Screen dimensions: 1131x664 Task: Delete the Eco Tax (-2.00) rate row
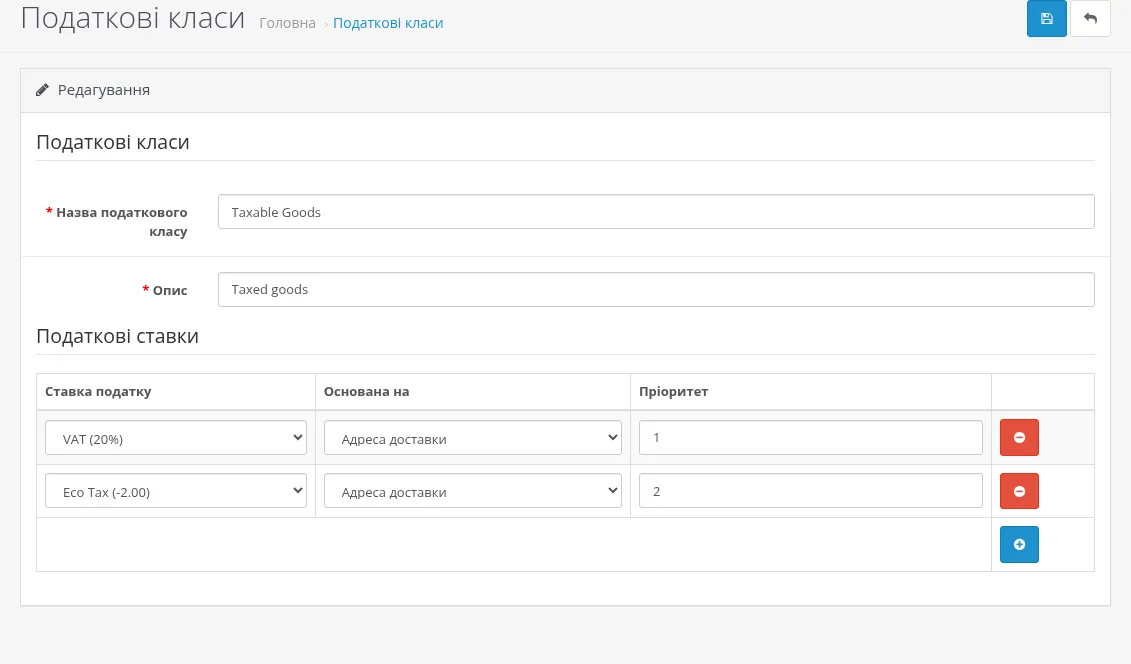(1019, 491)
